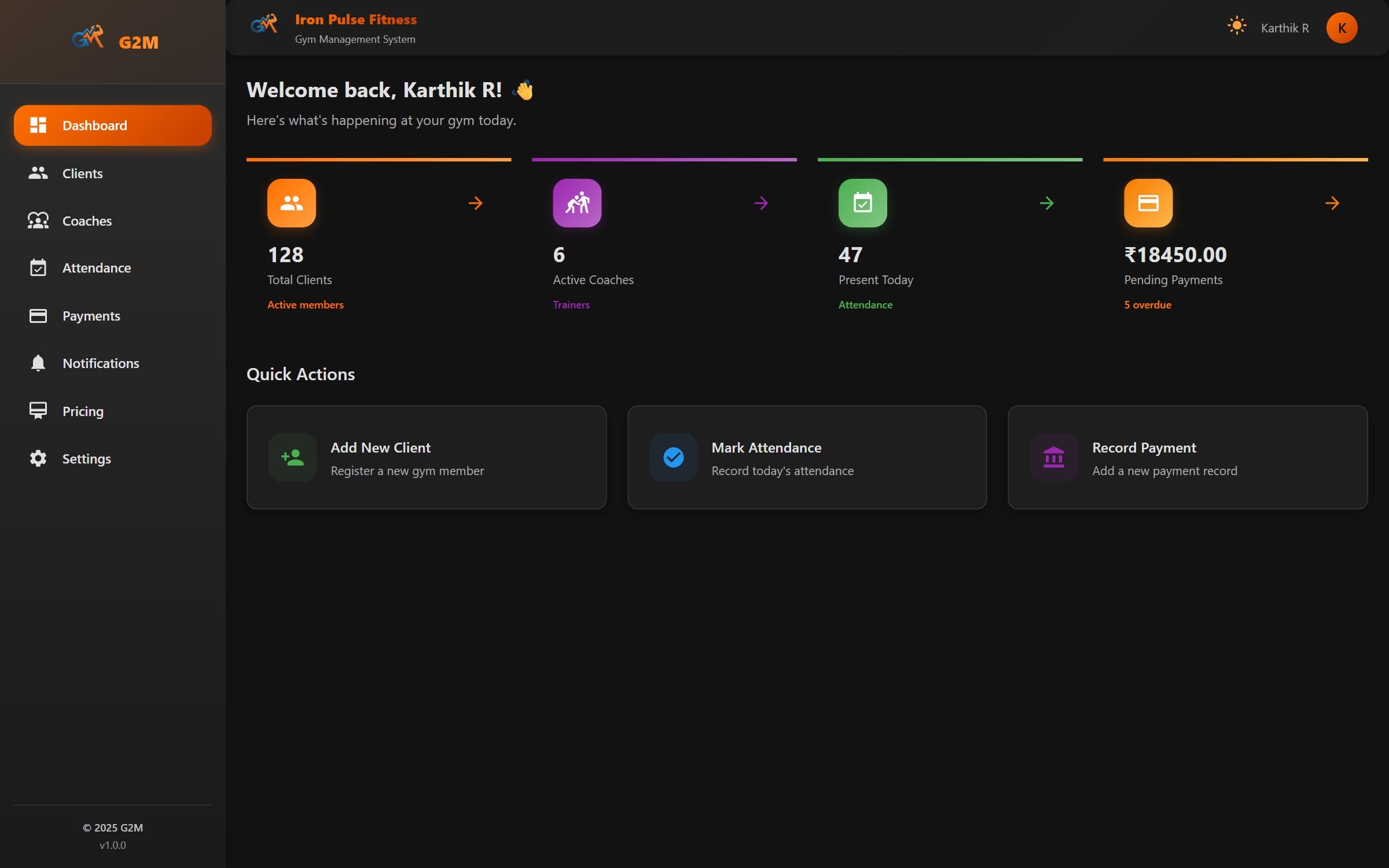Click the arrow on Pending Payments card
1389x868 pixels.
(1332, 203)
